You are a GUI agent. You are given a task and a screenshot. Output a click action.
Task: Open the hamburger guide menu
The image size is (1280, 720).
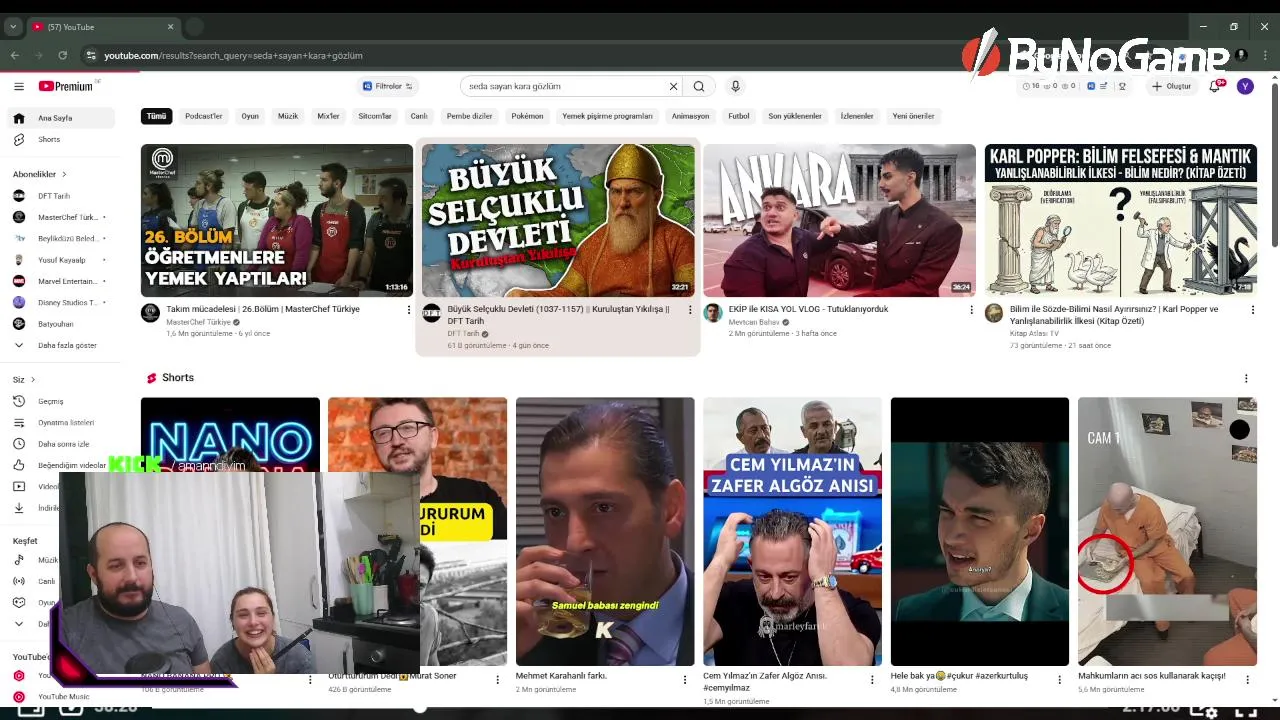[19, 87]
